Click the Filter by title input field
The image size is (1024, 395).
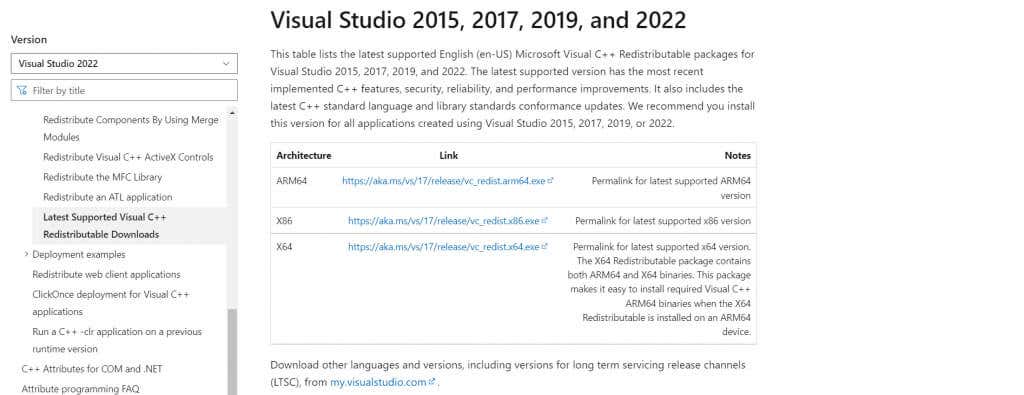(x=124, y=90)
